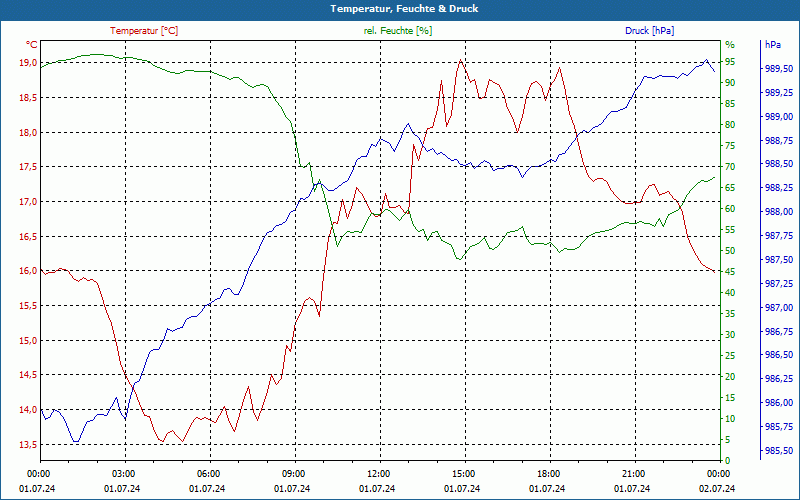Pick the '14,0' temperature axis value
The height and width of the screenshot is (500, 800).
(x=28, y=410)
